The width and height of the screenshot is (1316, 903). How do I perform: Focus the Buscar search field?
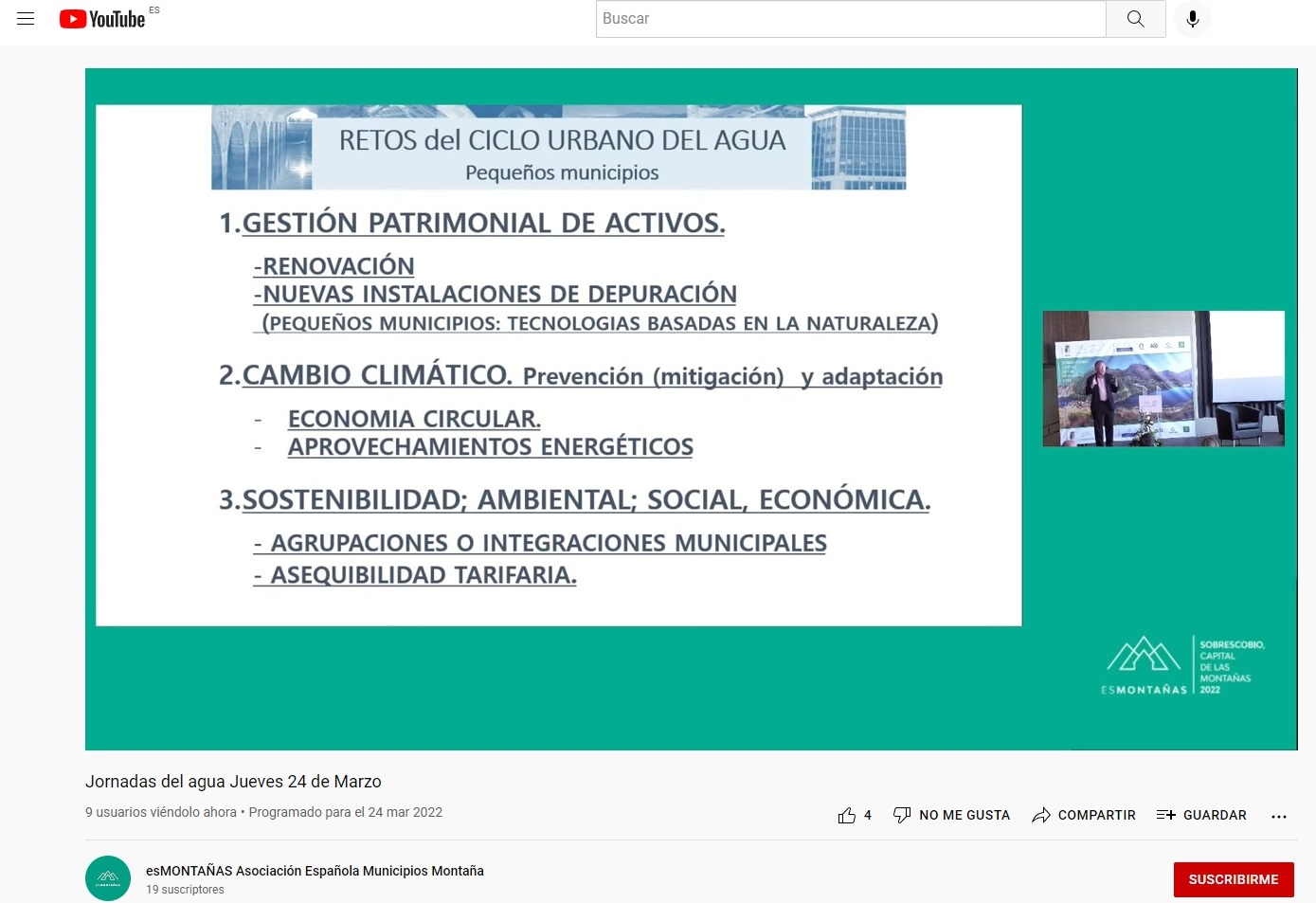850,19
